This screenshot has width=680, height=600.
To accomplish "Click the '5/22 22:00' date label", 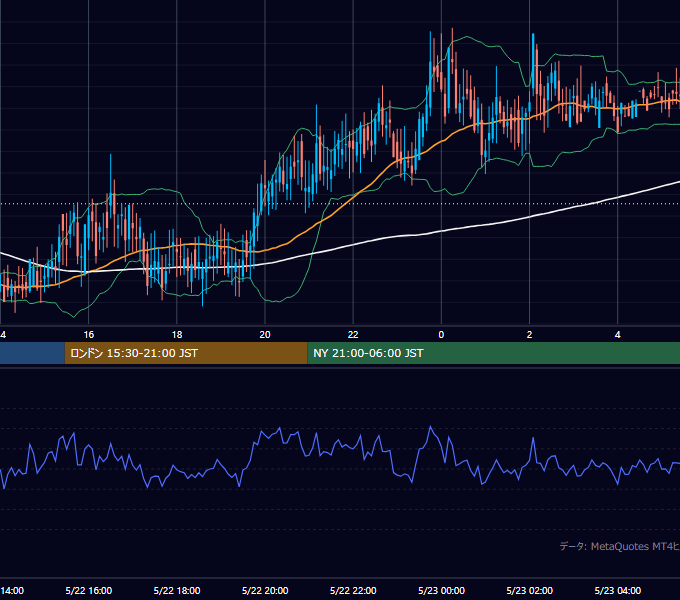I will [x=353, y=591].
